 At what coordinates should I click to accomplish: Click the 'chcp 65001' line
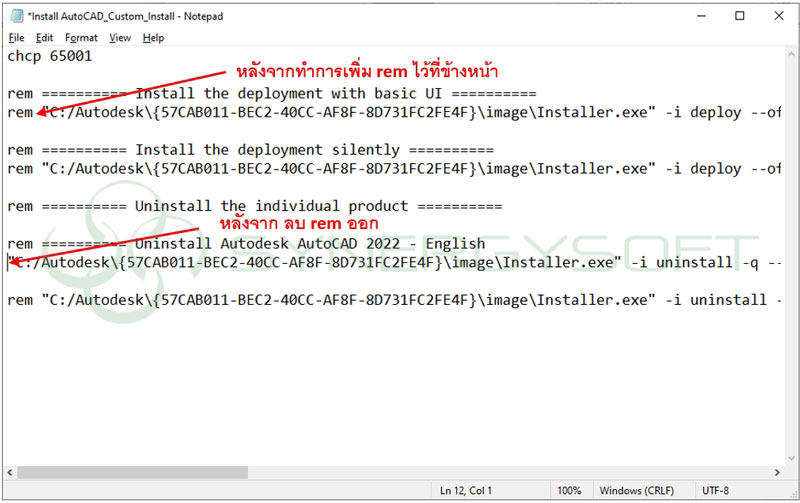coord(50,56)
